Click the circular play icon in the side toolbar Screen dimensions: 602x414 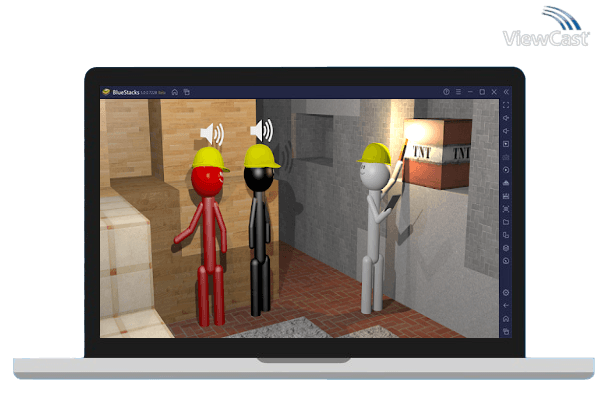click(x=506, y=170)
